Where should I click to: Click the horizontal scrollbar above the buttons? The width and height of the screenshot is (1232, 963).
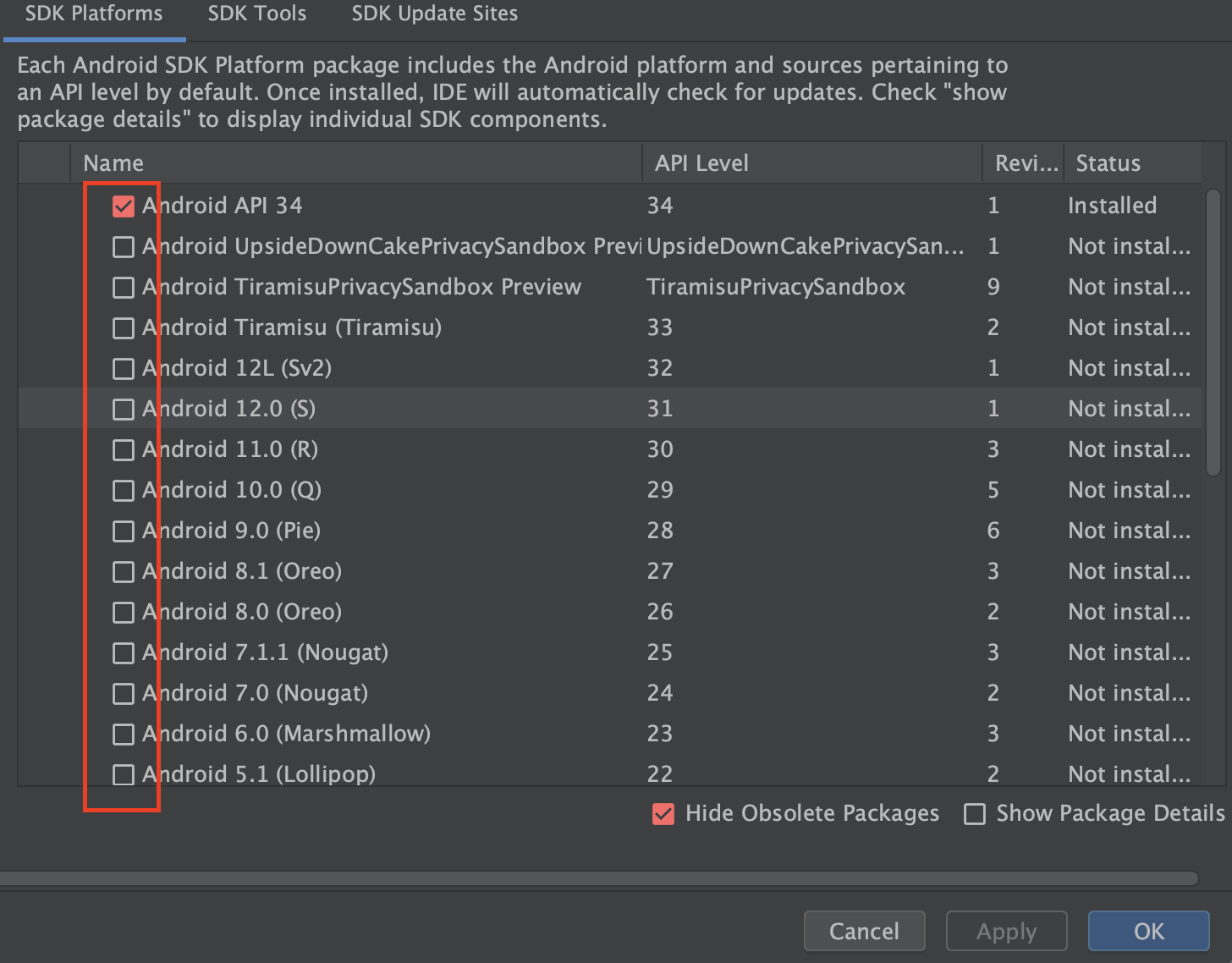[x=599, y=878]
